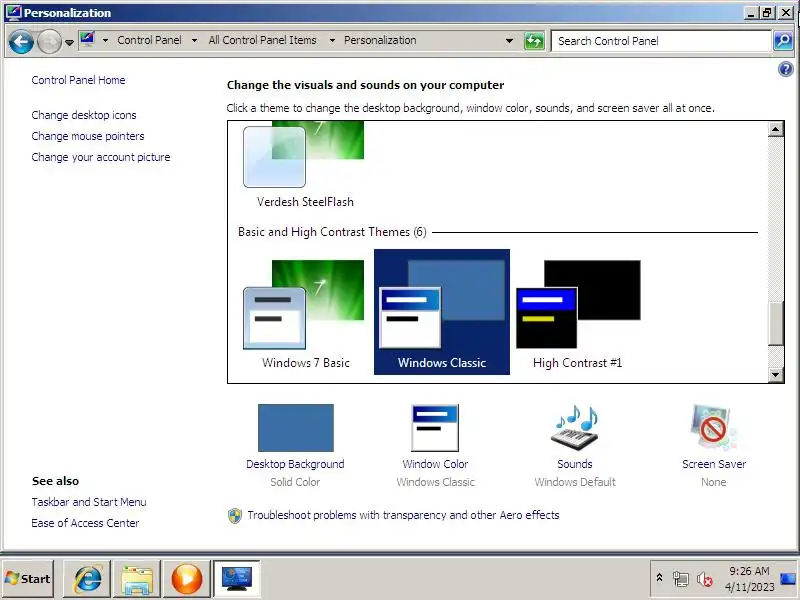
Task: Open Windows Explorer from taskbar
Action: 137,579
